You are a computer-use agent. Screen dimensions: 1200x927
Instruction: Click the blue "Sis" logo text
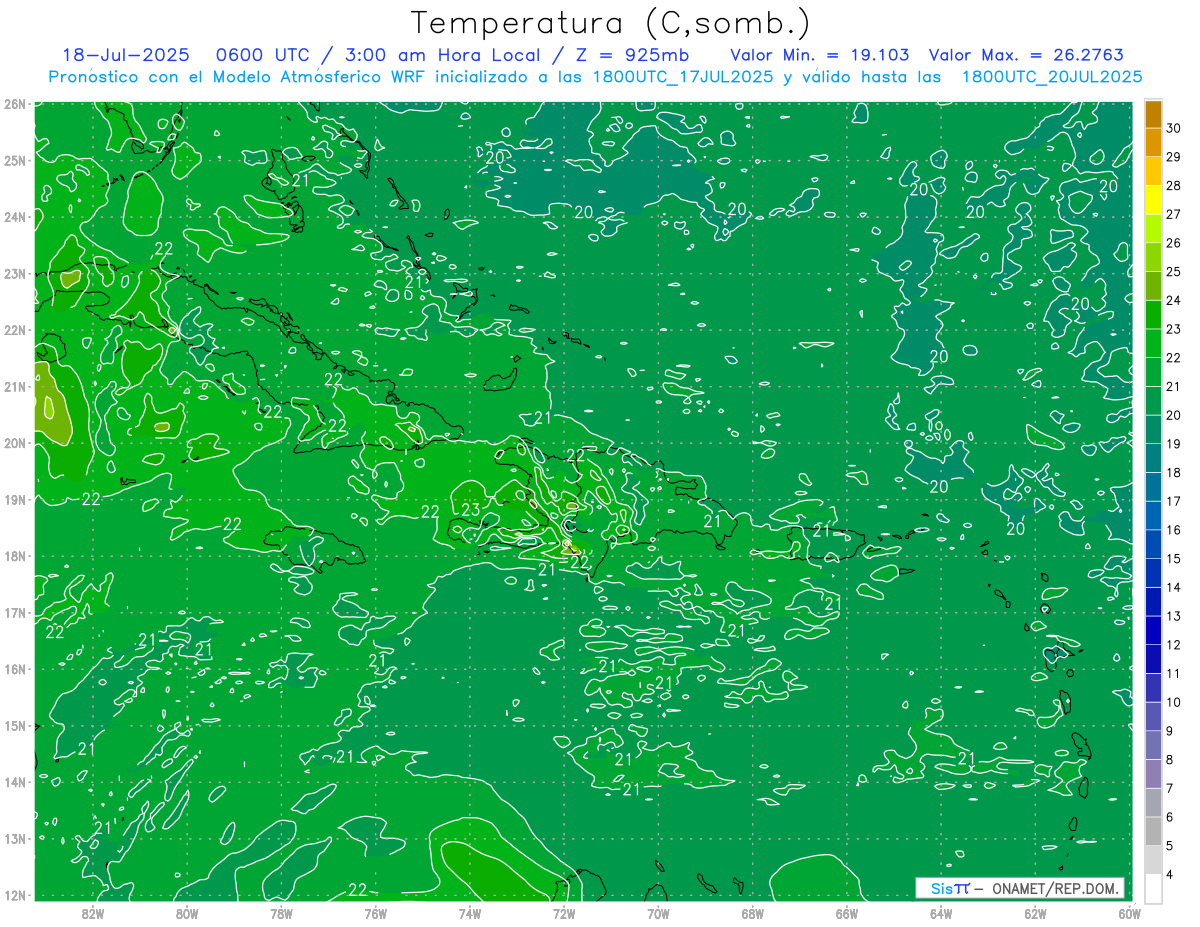[x=943, y=888]
